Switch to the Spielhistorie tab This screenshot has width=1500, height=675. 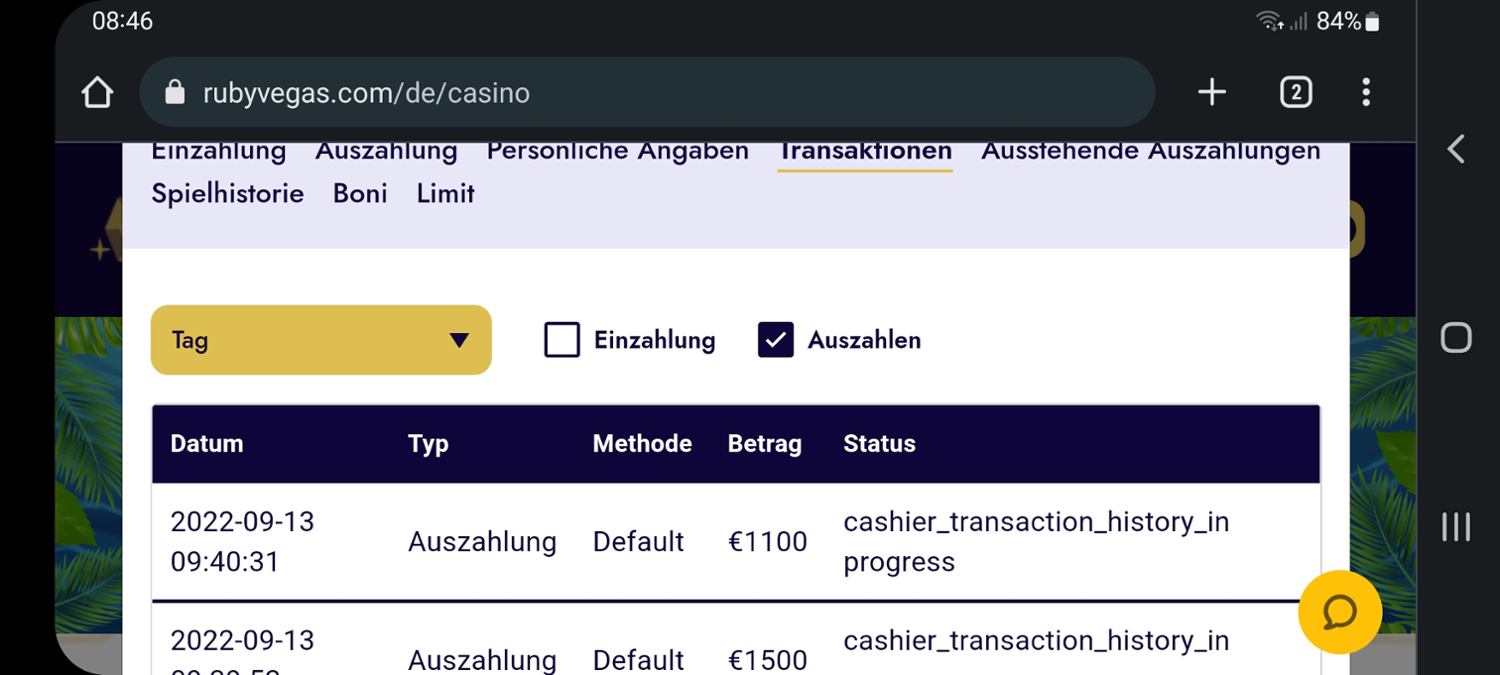227,193
